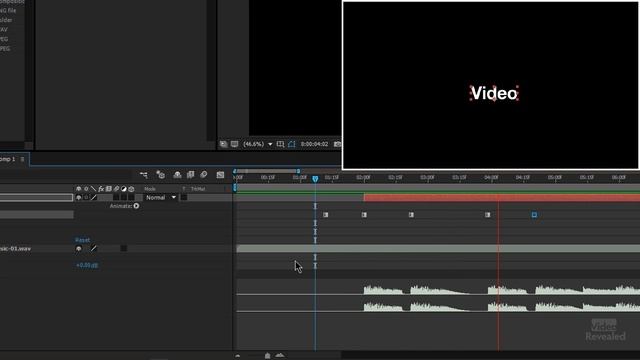This screenshot has width=640, height=360.
Task: Enable adjustment layer switch on text layer
Action: tap(124, 198)
